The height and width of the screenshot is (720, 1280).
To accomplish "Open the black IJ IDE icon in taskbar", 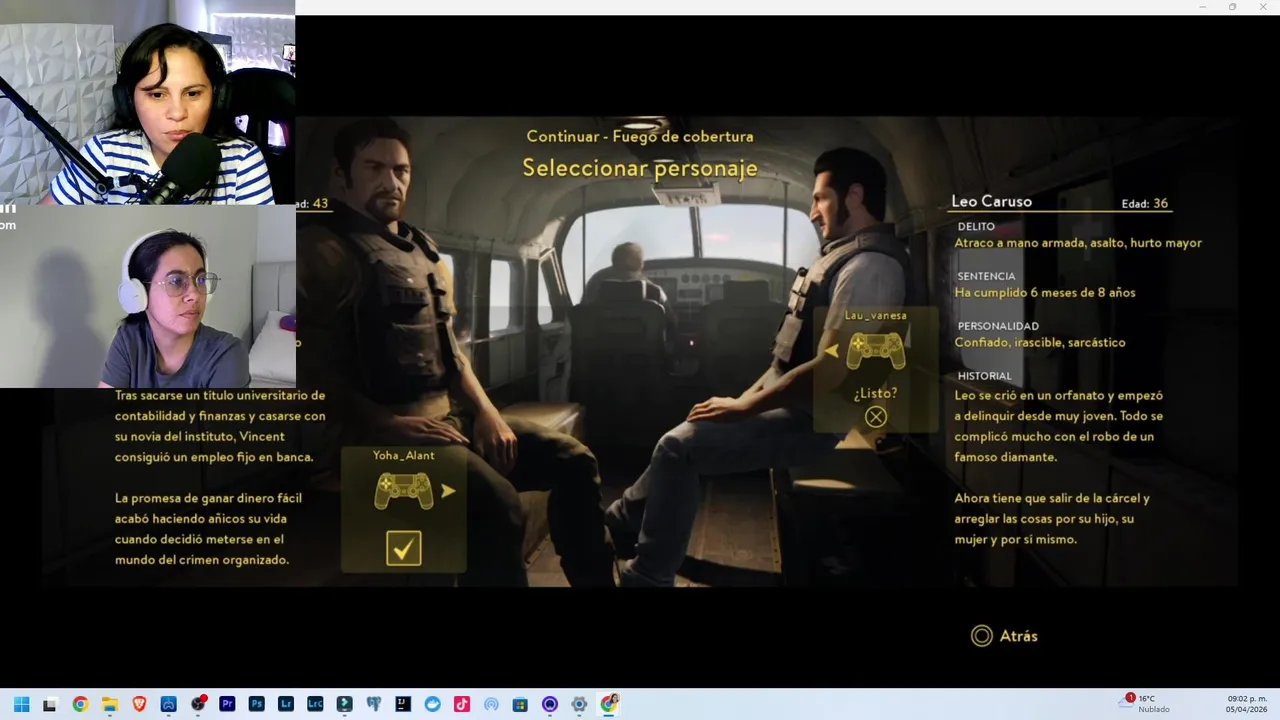I will point(403,704).
